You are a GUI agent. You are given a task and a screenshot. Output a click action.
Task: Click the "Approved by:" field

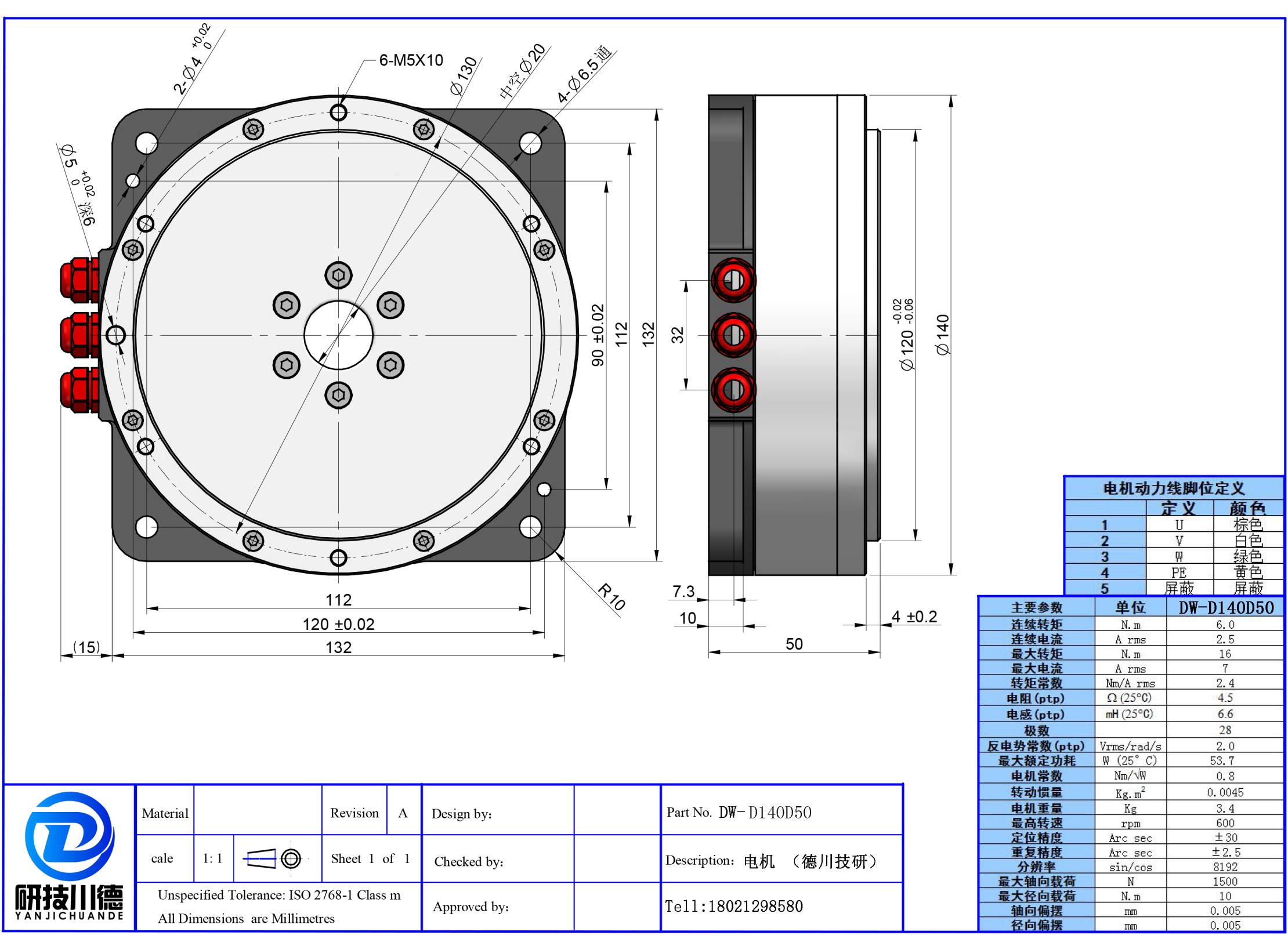pyautogui.click(x=471, y=907)
